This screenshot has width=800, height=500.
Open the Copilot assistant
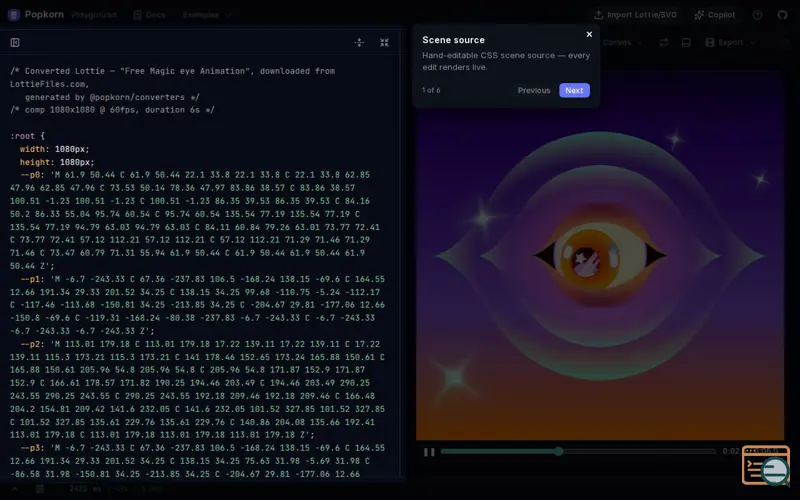pyautogui.click(x=715, y=15)
